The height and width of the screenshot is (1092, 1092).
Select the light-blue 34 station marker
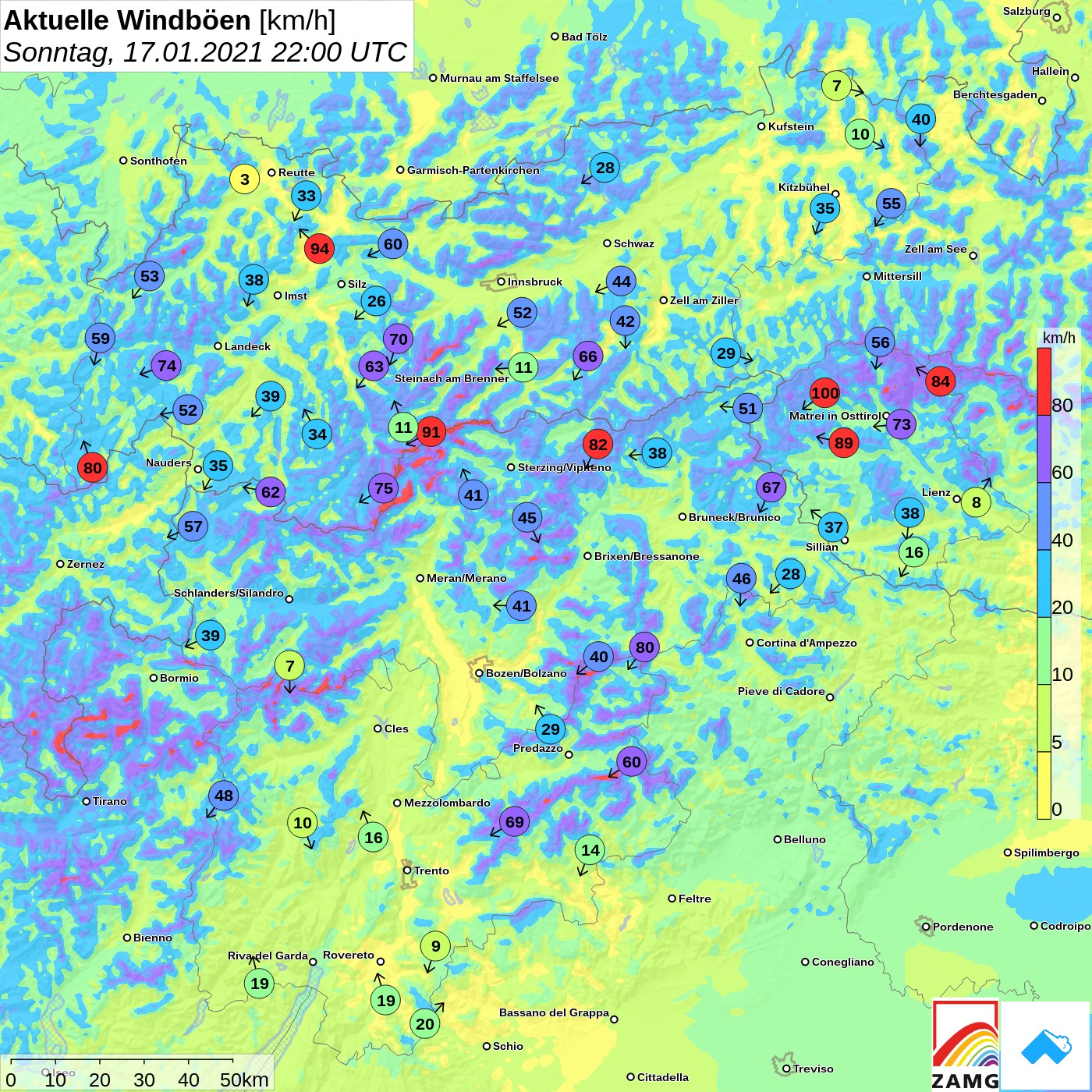317,434
